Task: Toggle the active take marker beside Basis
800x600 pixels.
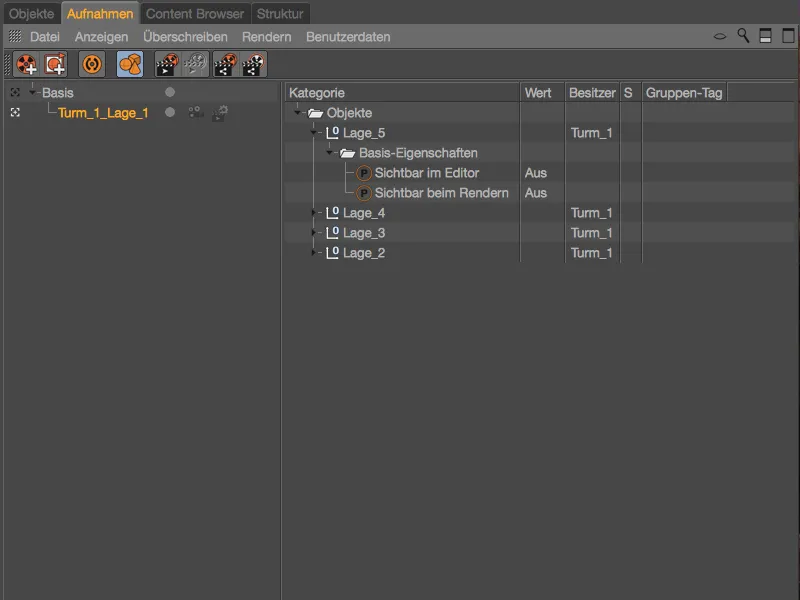Action: (15, 92)
